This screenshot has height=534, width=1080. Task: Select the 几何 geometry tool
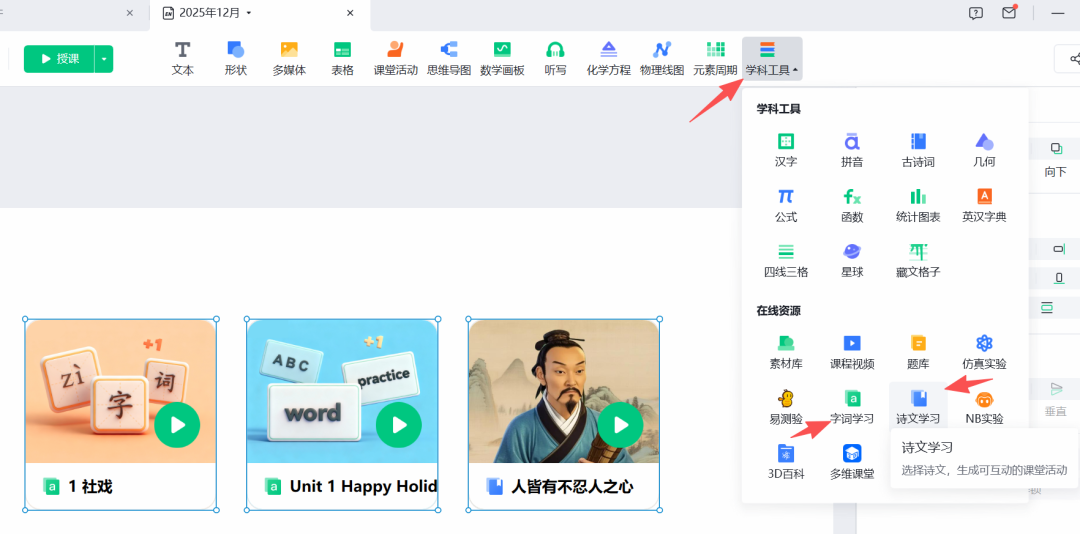click(984, 151)
